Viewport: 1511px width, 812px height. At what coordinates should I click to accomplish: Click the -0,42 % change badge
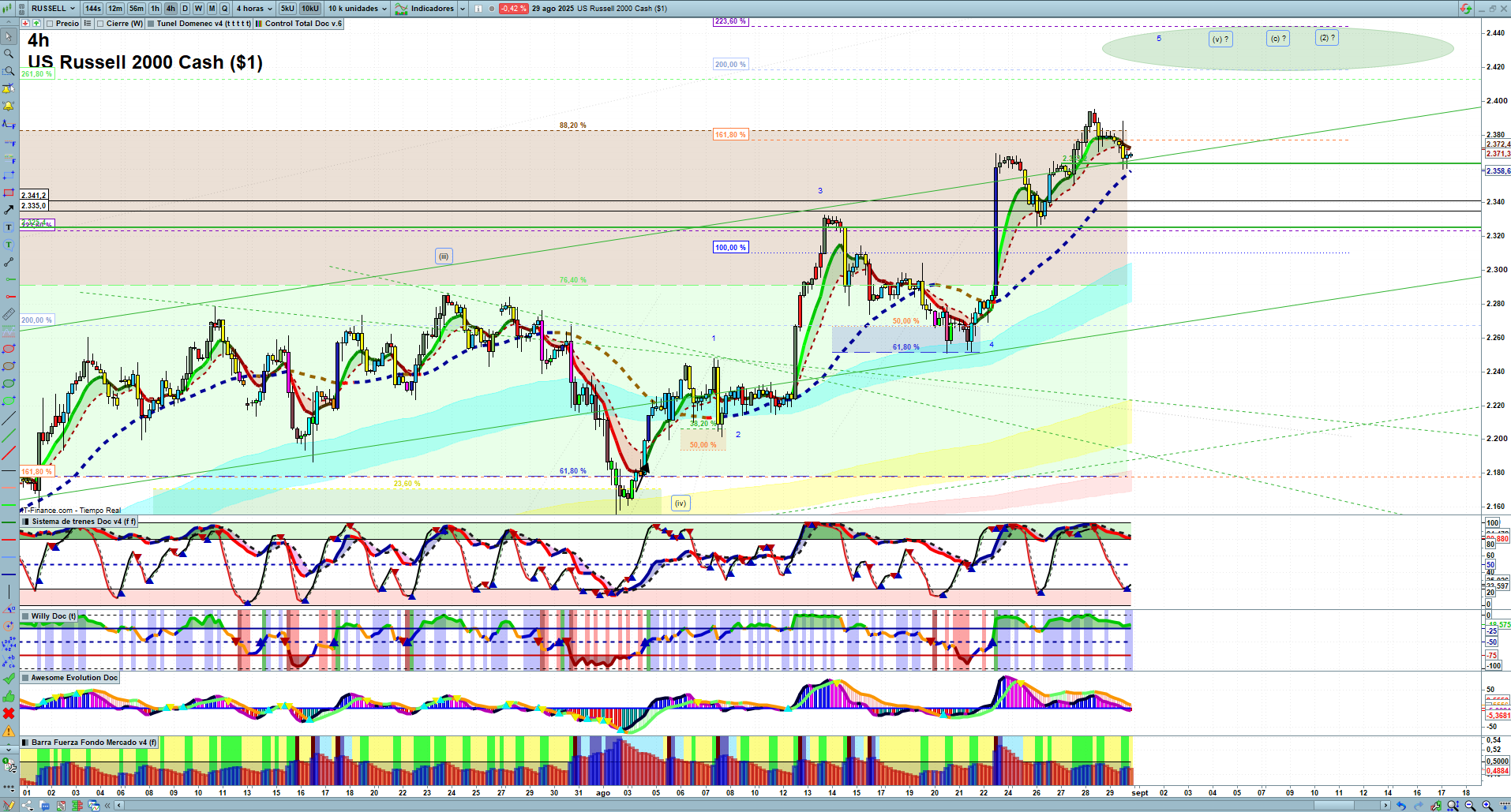coord(513,9)
